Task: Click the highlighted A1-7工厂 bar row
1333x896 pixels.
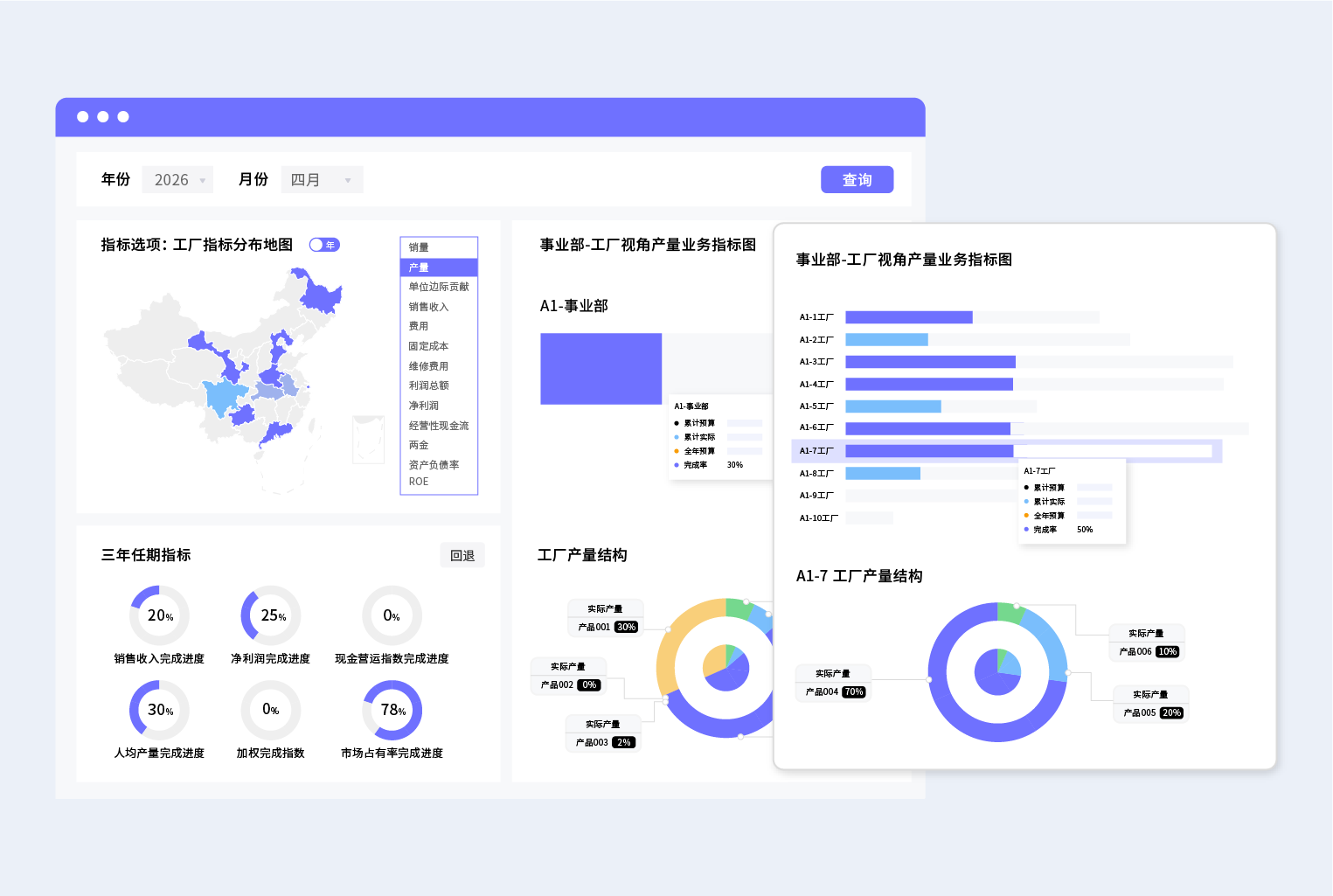Action: pyautogui.click(x=1006, y=451)
